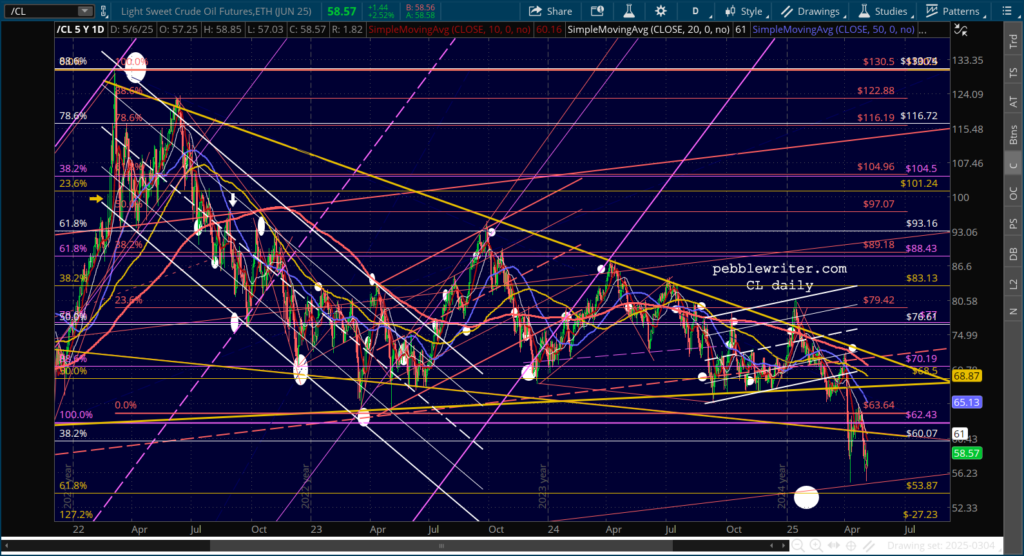Screen dimensions: 1024x556
Task: Click the crosshair cursor icon
Action: 851,546
